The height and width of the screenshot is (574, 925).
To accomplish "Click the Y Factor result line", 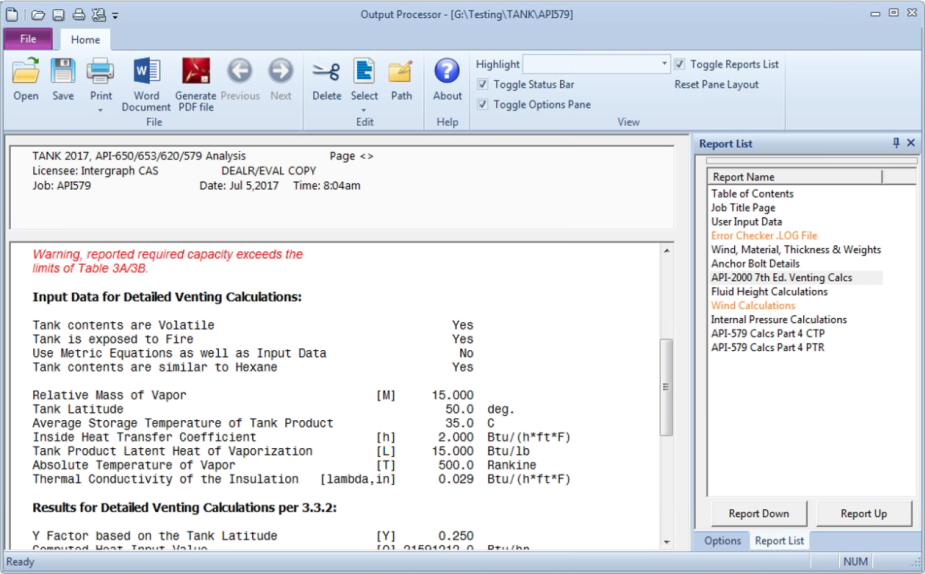I will click(253, 536).
